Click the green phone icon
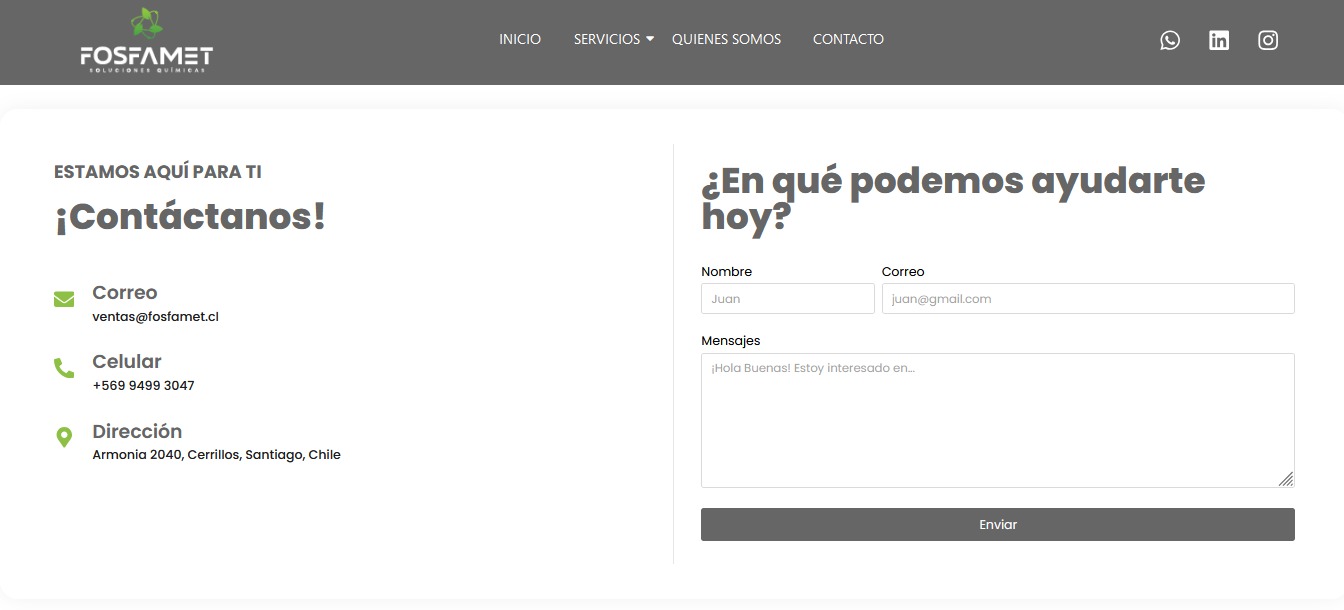Screen dimensions: 1344x610 [64, 368]
